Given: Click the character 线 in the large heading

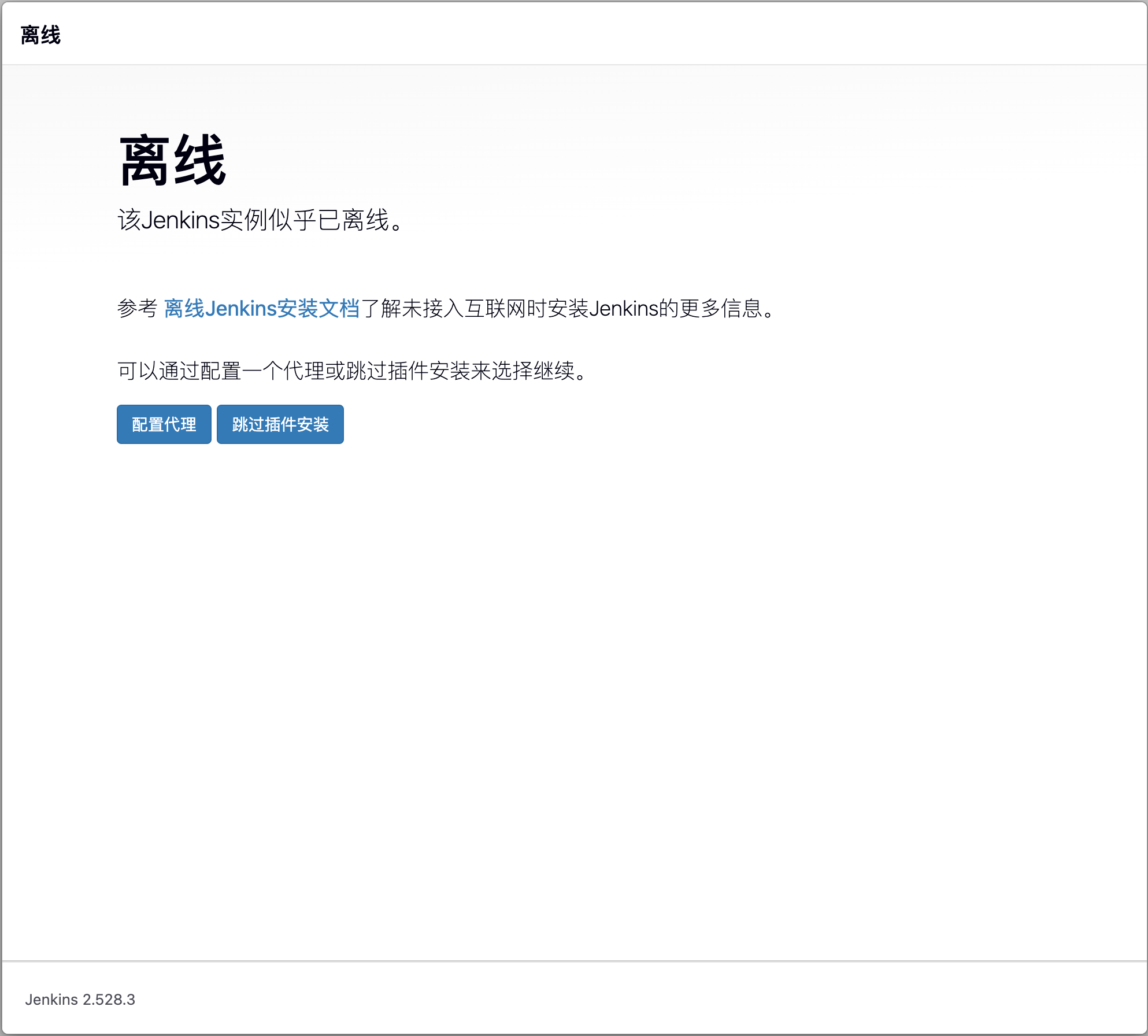Looking at the screenshot, I should [x=199, y=161].
